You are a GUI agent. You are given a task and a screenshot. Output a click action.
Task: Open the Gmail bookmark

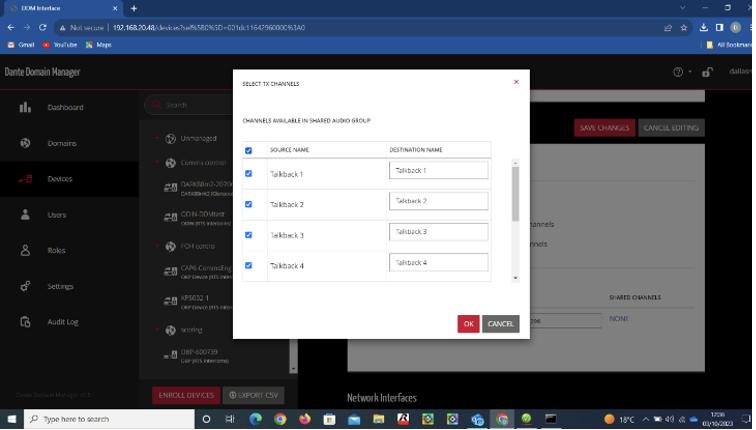[x=21, y=45]
